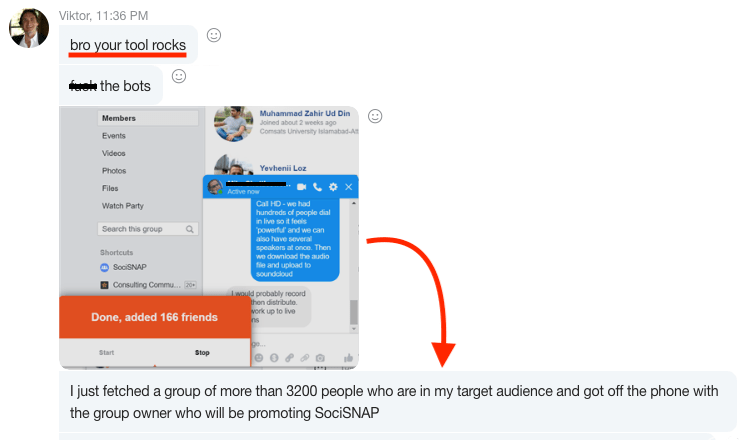Click the Search this group field
Screen dimensions: 745x440
coord(148,229)
